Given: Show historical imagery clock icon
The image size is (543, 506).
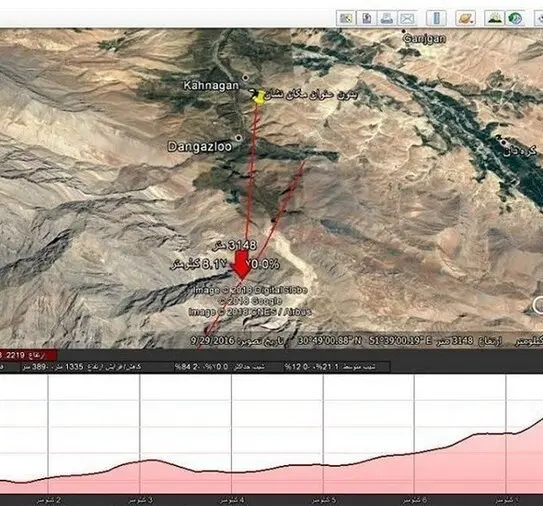Looking at the screenshot, I should tap(515, 18).
